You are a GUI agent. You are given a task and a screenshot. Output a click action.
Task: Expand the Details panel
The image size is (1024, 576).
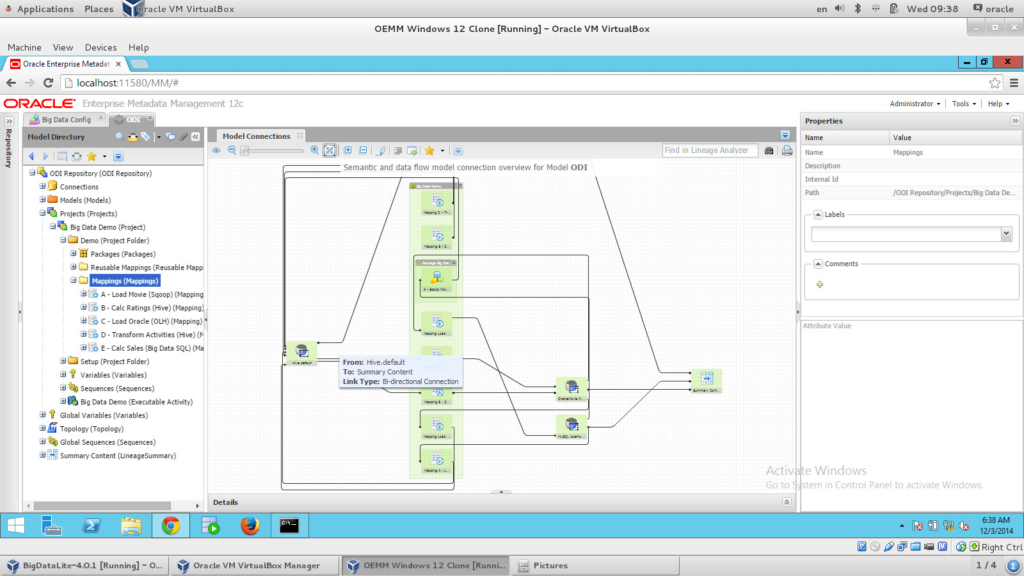click(786, 502)
